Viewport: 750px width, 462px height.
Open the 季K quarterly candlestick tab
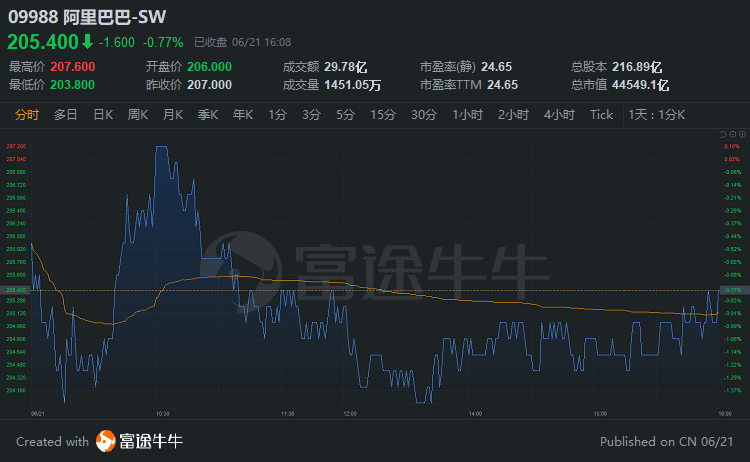208,115
